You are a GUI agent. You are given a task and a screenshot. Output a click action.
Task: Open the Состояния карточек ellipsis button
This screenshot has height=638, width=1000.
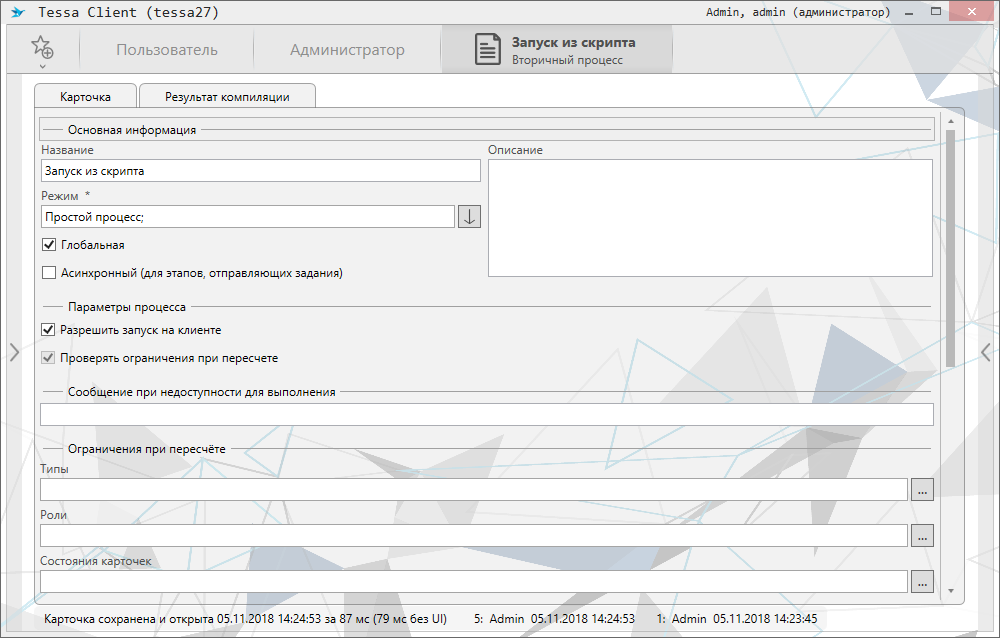[x=921, y=581]
